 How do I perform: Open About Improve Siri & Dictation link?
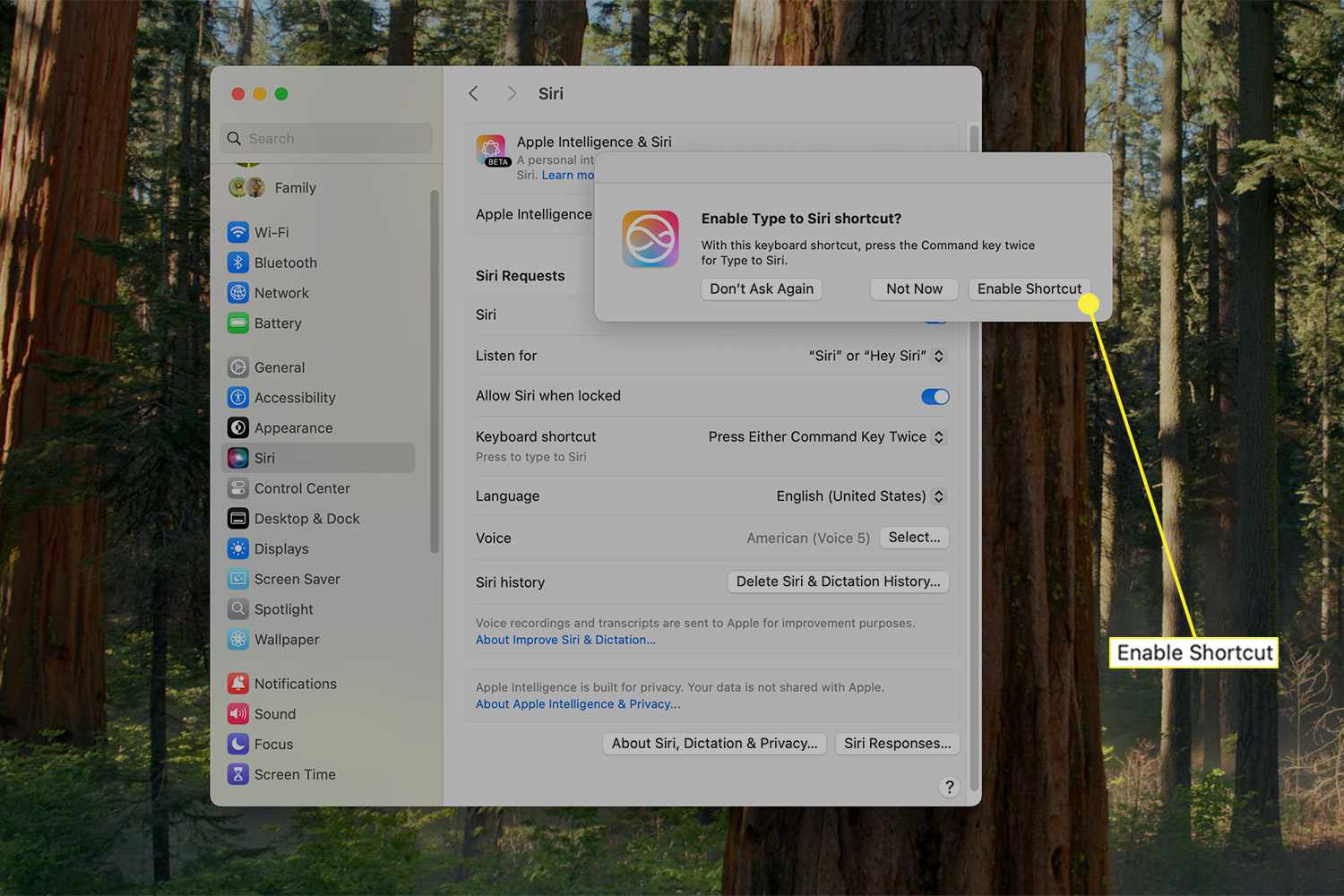click(x=565, y=640)
